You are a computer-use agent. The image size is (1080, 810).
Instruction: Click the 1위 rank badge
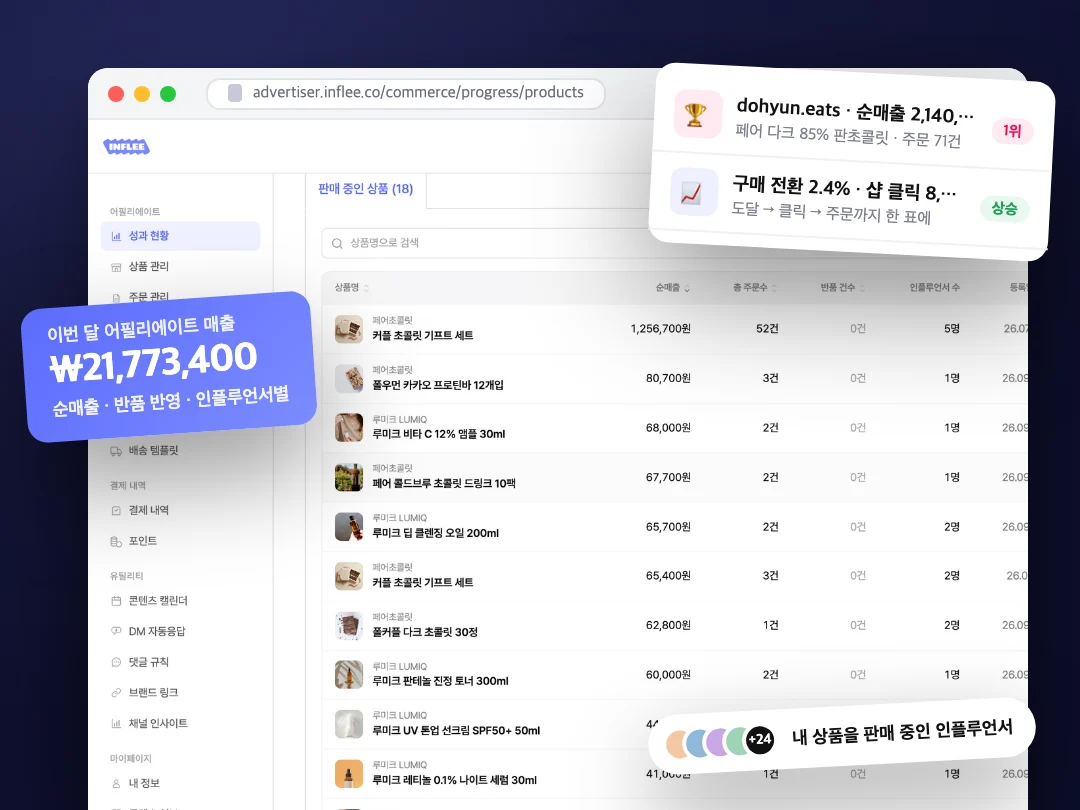pos(1012,131)
